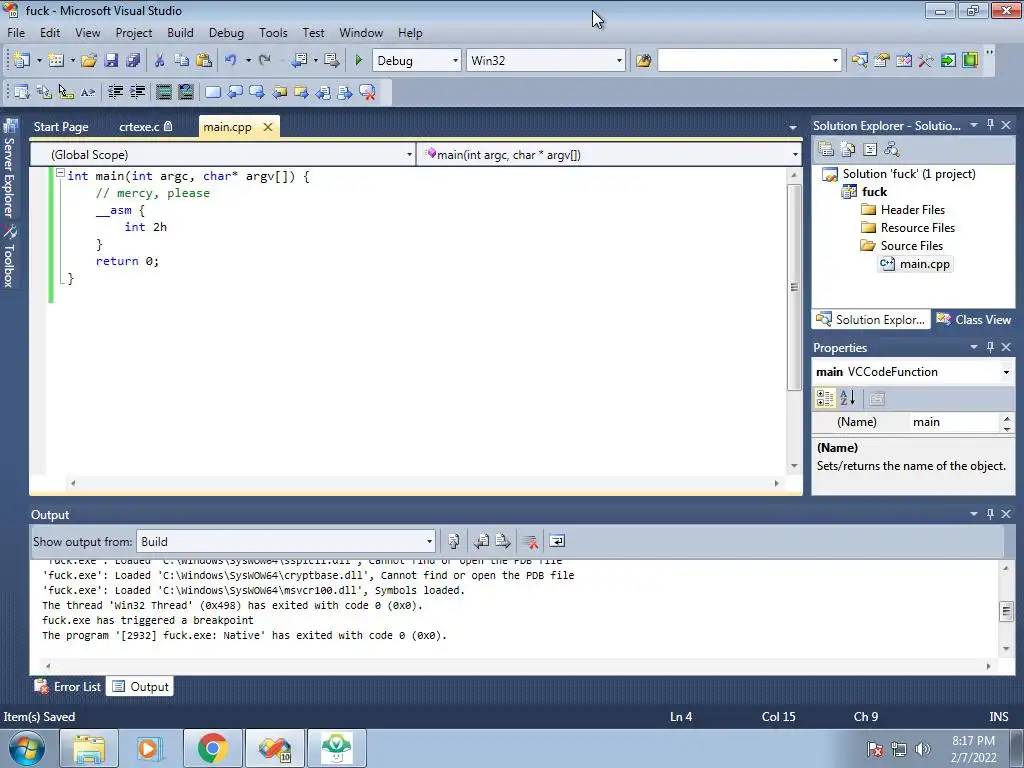This screenshot has height=768, width=1024.
Task: Click the Save All toolbar icon
Action: pyautogui.click(x=133, y=61)
